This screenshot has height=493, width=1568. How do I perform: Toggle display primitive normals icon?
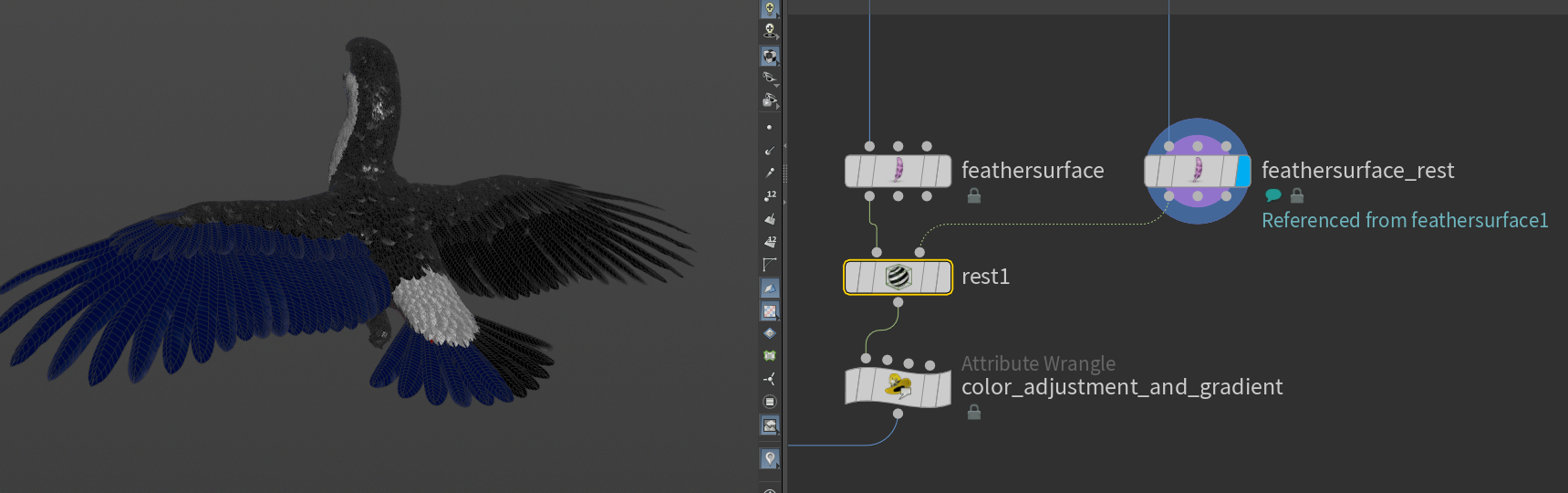(769, 219)
